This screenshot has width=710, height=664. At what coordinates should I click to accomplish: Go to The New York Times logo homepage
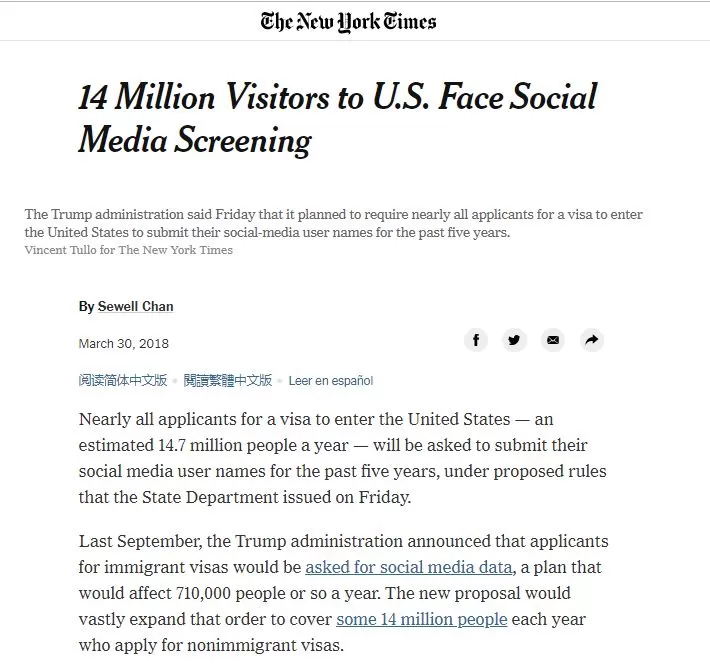[x=348, y=22]
